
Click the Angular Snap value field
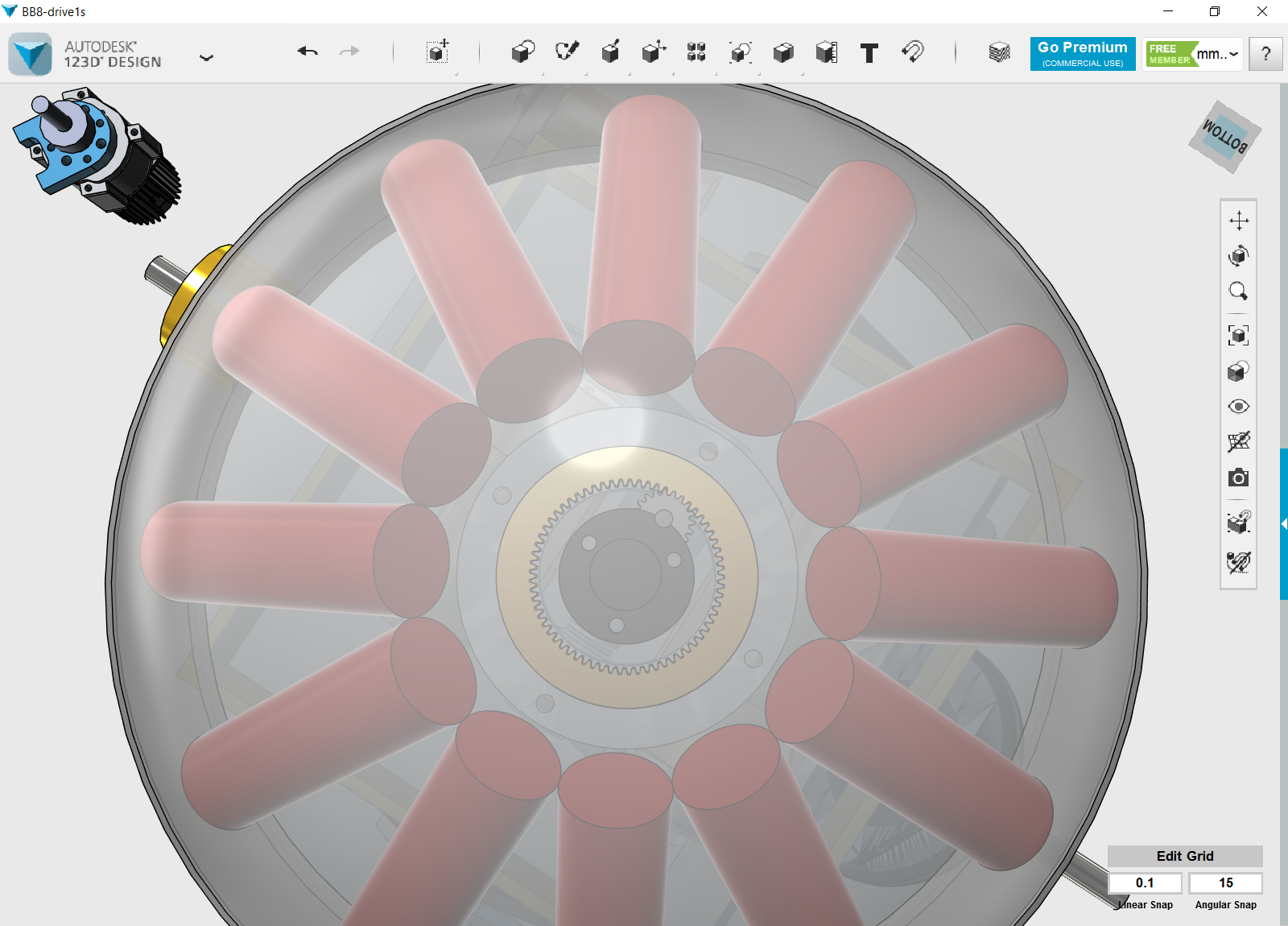point(1225,883)
